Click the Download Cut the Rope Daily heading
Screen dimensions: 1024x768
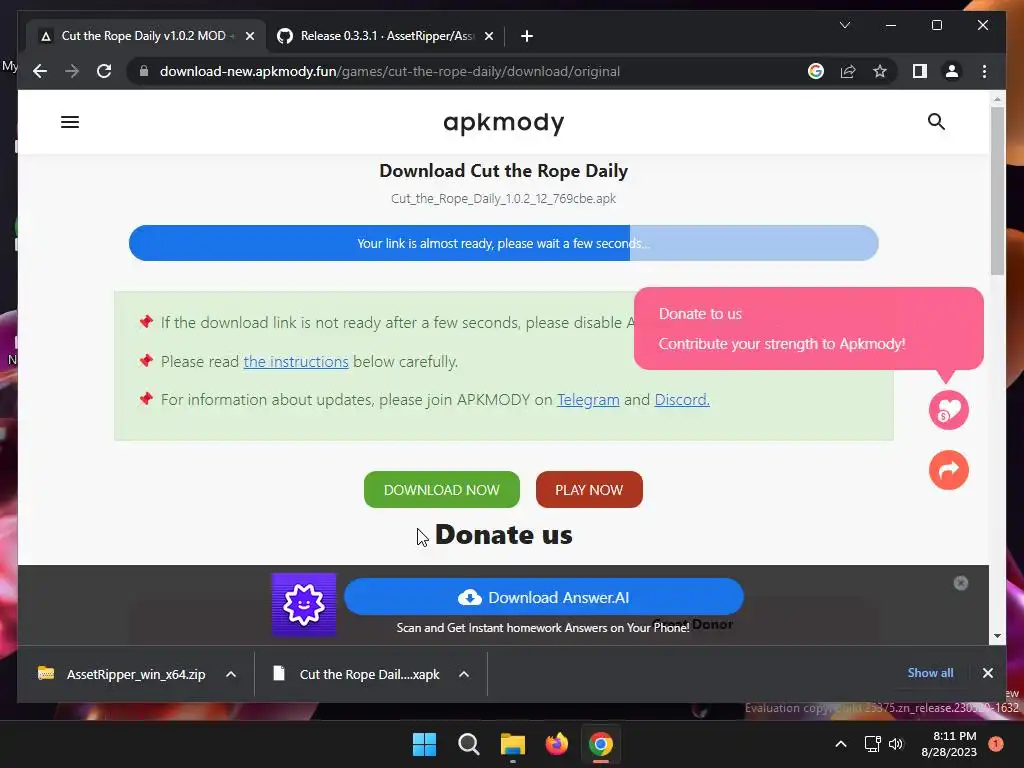point(504,170)
